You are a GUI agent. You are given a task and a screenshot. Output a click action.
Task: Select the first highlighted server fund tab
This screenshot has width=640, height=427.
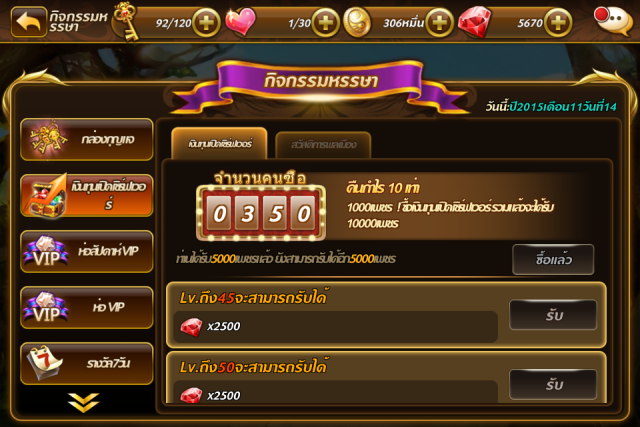click(x=220, y=143)
